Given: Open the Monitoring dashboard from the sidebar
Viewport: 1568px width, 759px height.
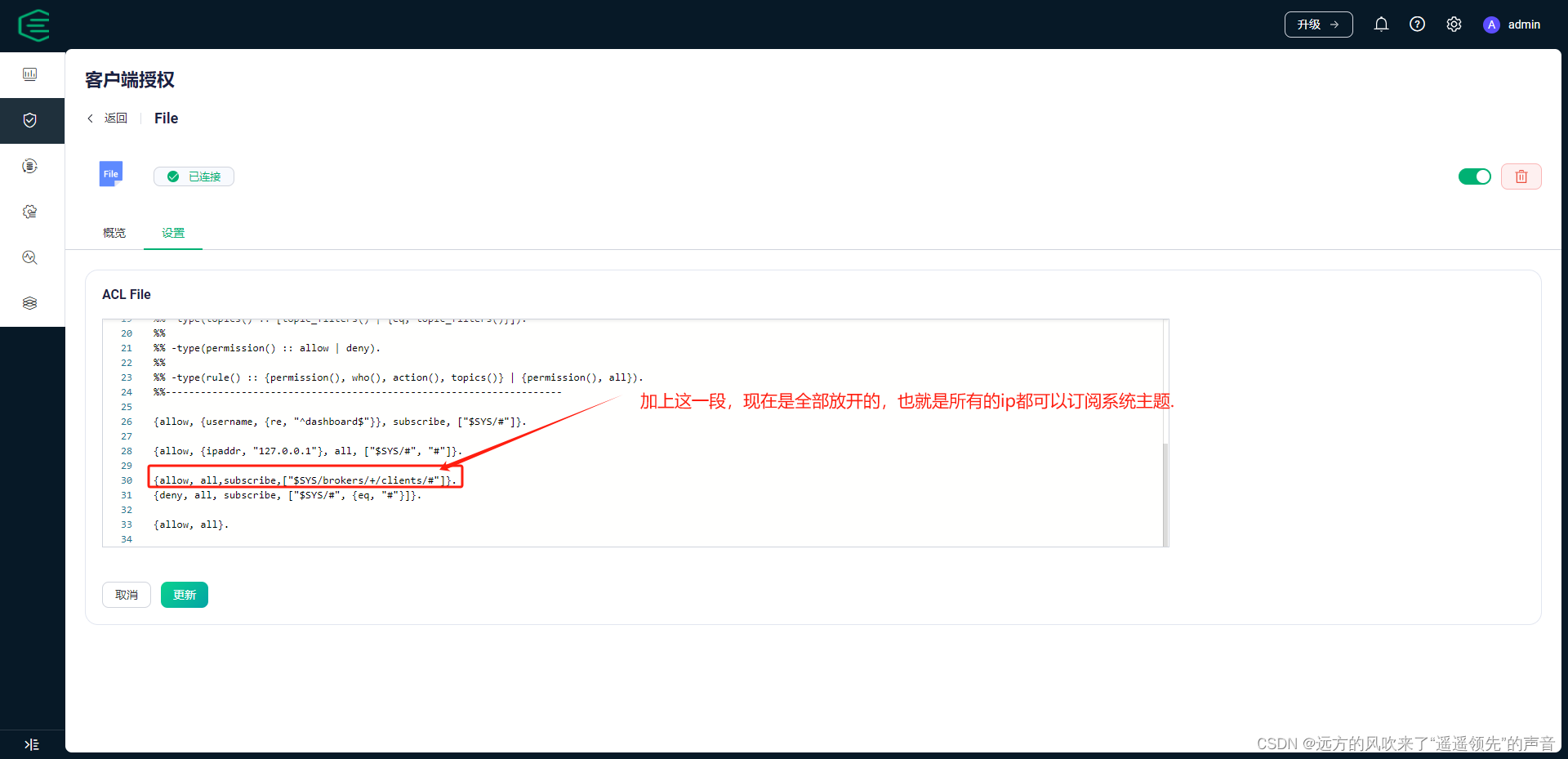Looking at the screenshot, I should [x=31, y=74].
